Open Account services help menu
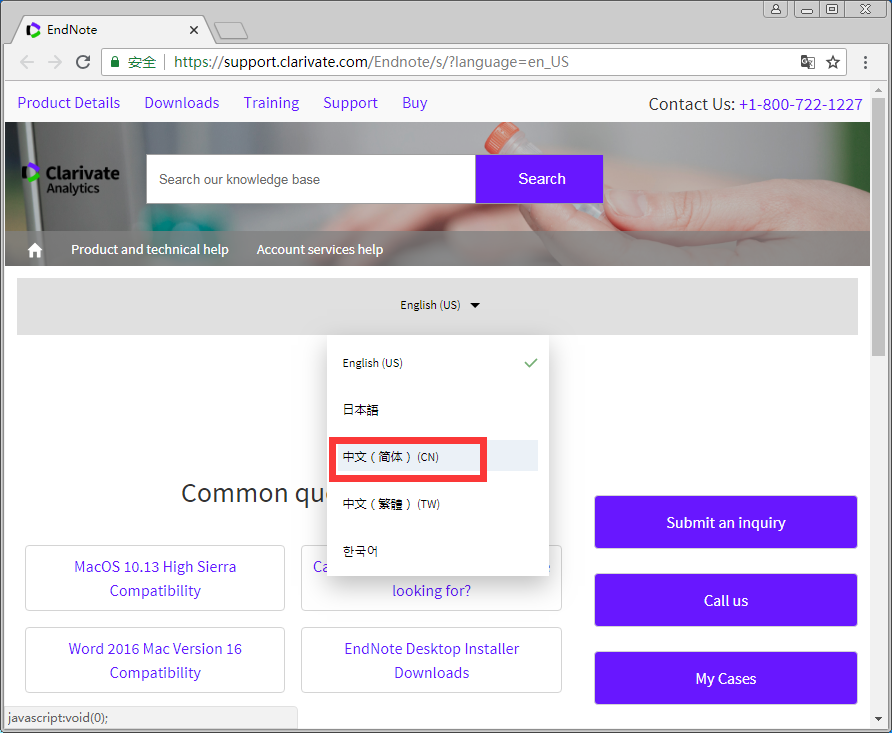This screenshot has height=733, width=892. coord(320,250)
